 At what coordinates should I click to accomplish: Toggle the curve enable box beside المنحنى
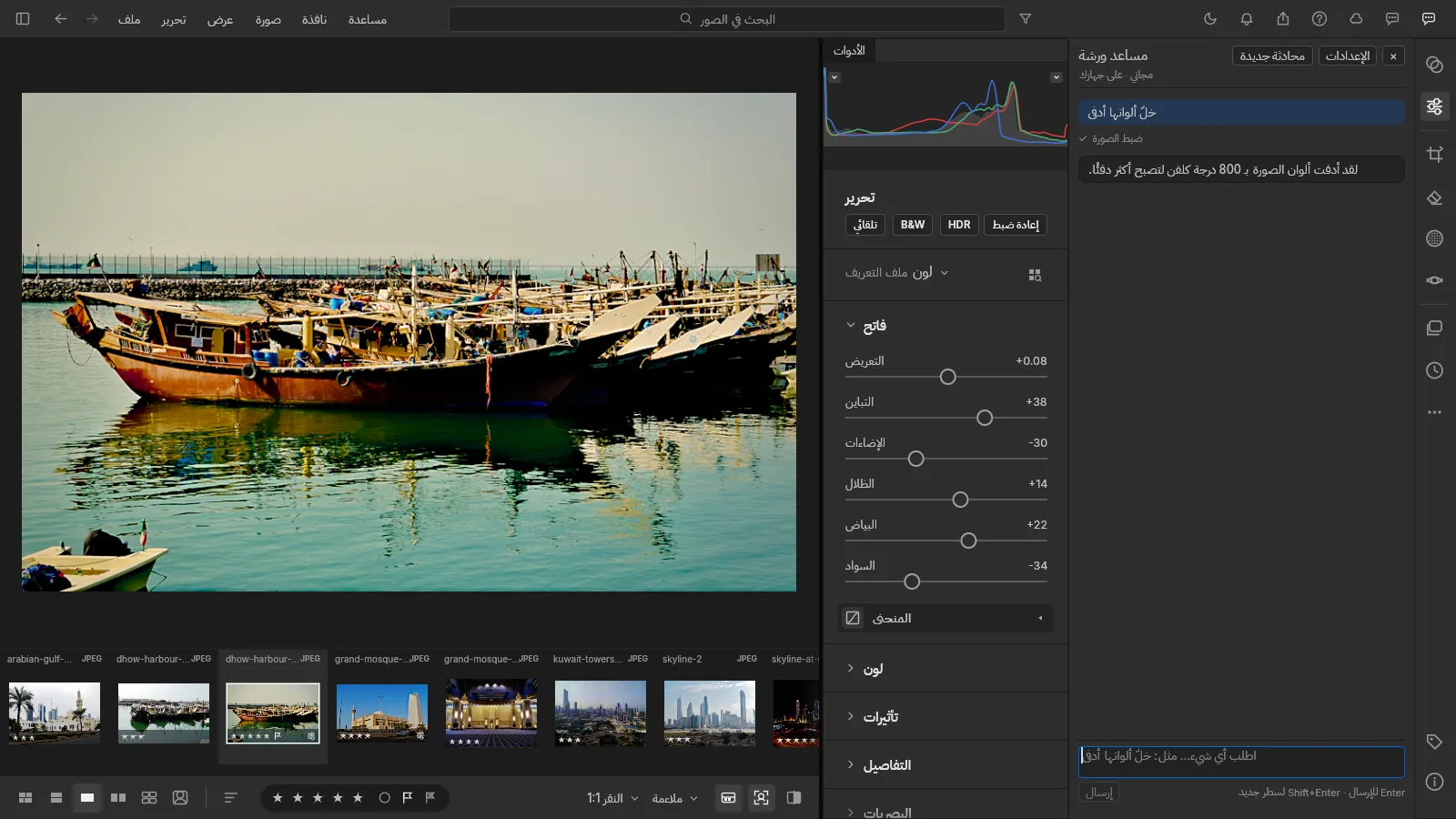click(853, 618)
